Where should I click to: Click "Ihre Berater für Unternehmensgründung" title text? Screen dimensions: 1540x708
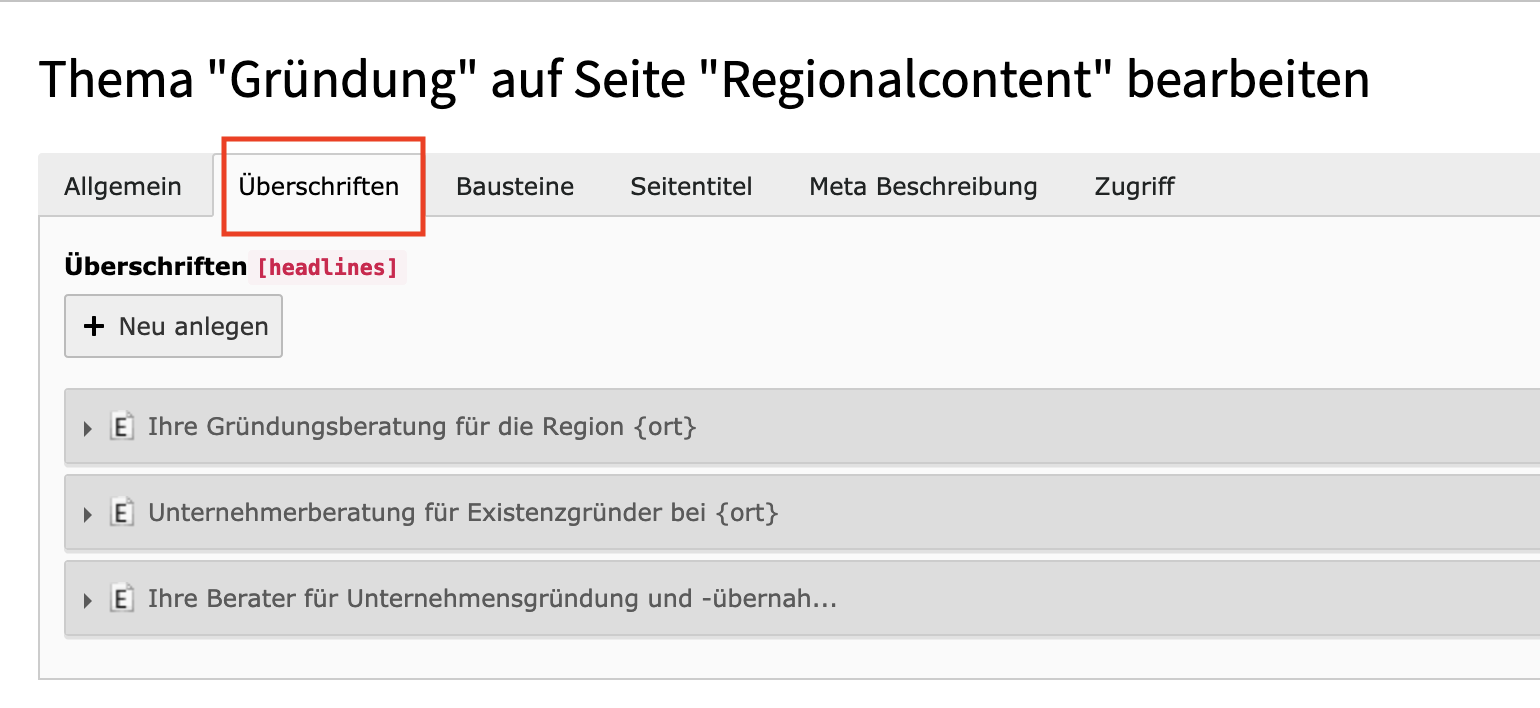point(492,599)
